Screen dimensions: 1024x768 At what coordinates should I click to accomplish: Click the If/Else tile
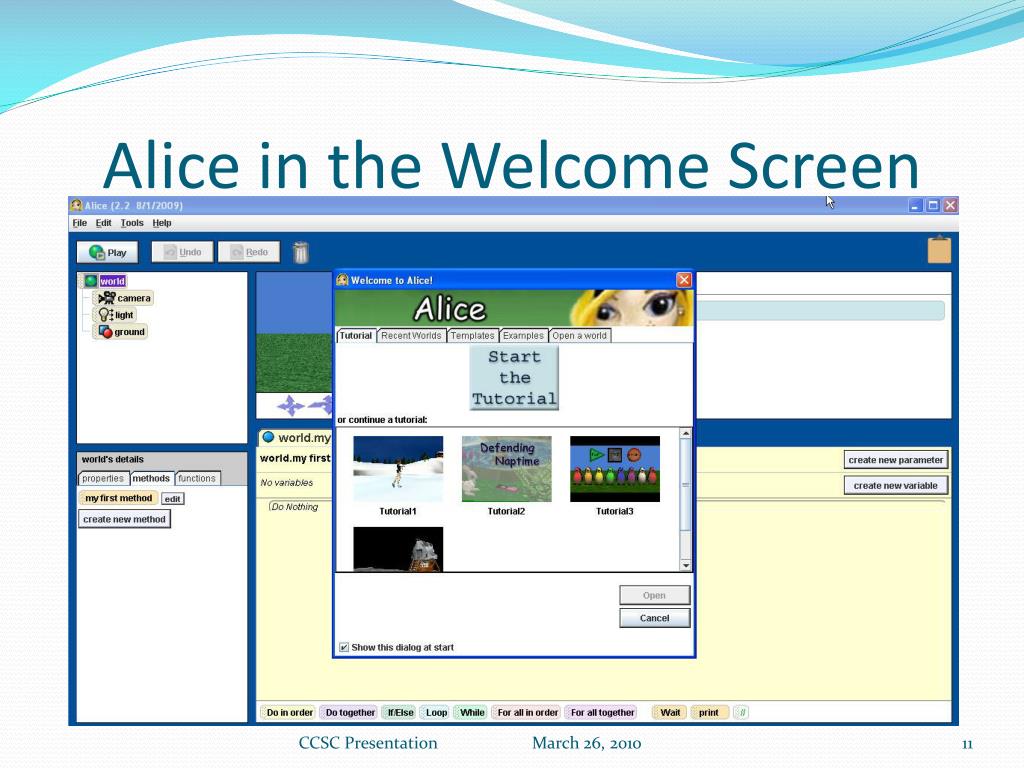pyautogui.click(x=400, y=712)
